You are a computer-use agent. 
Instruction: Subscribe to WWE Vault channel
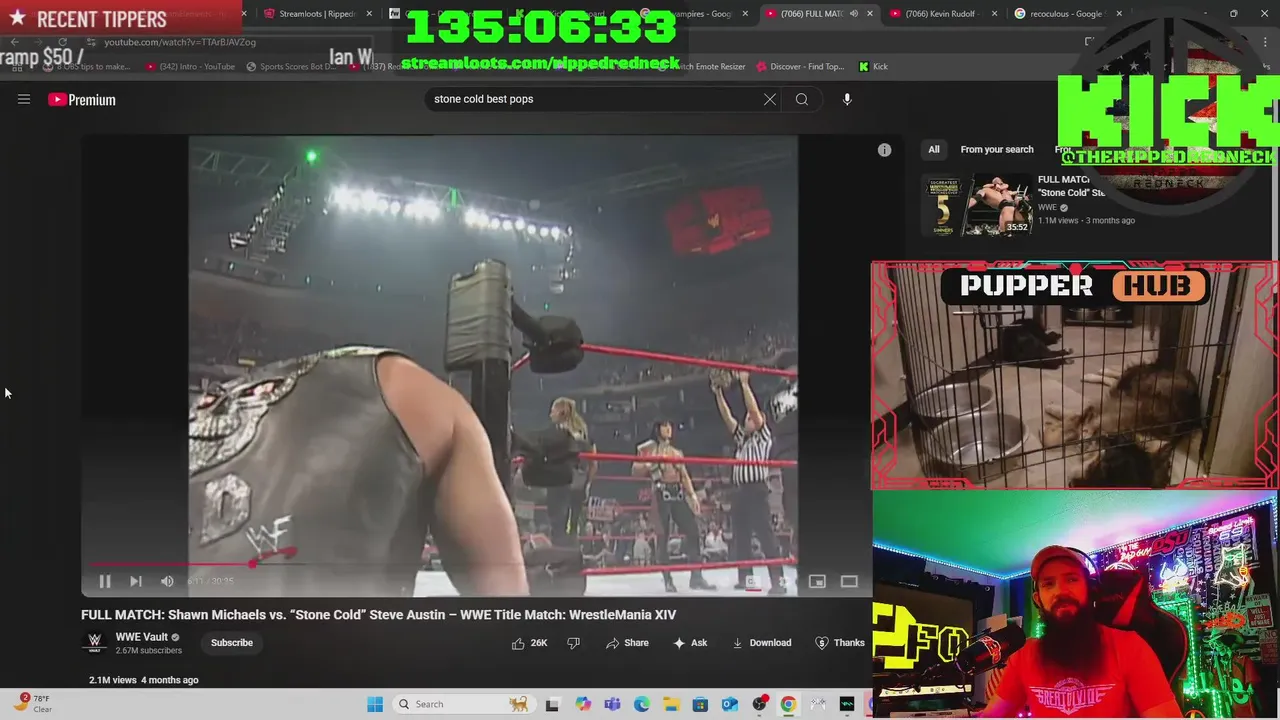[x=232, y=643]
